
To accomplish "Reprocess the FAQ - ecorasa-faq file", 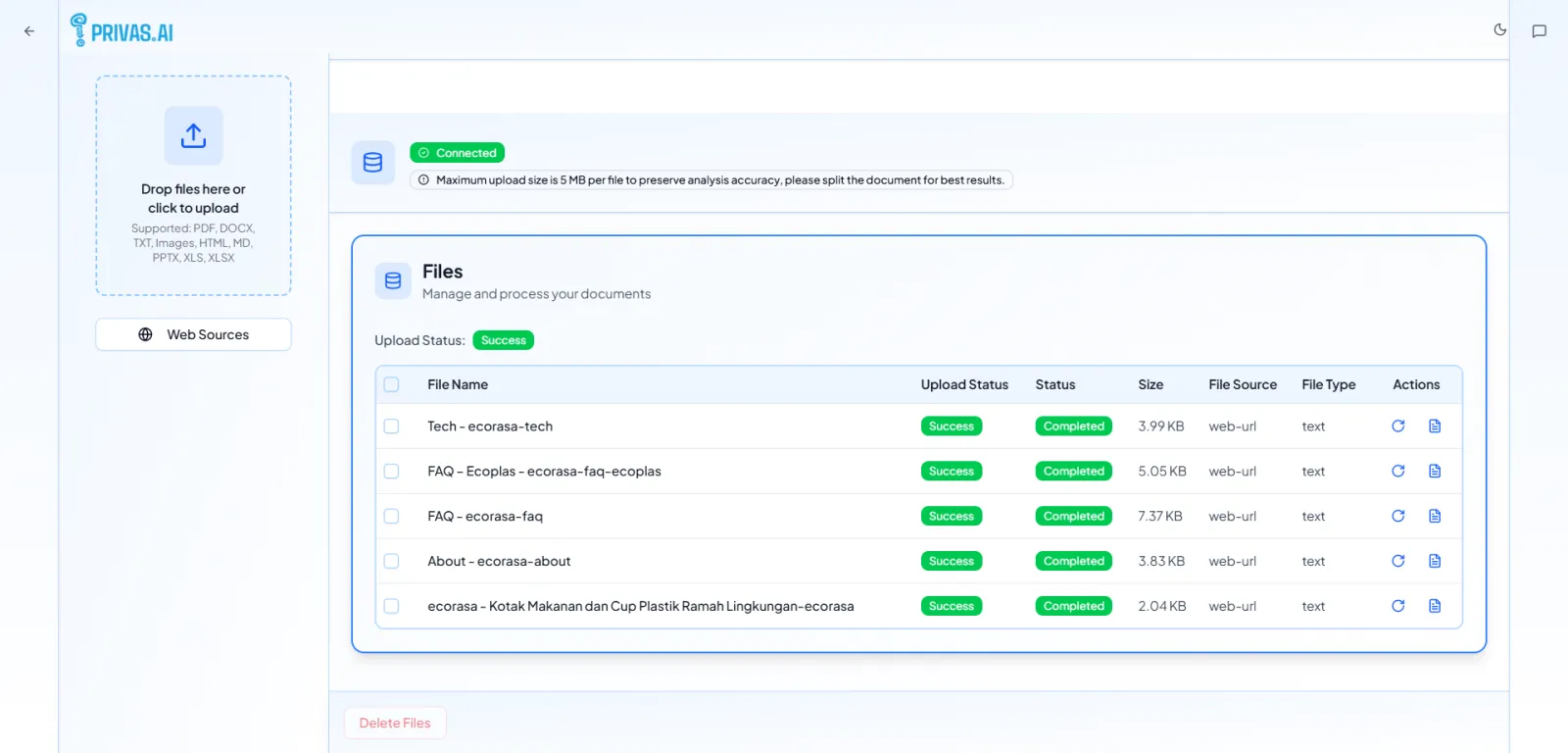I will [1398, 517].
